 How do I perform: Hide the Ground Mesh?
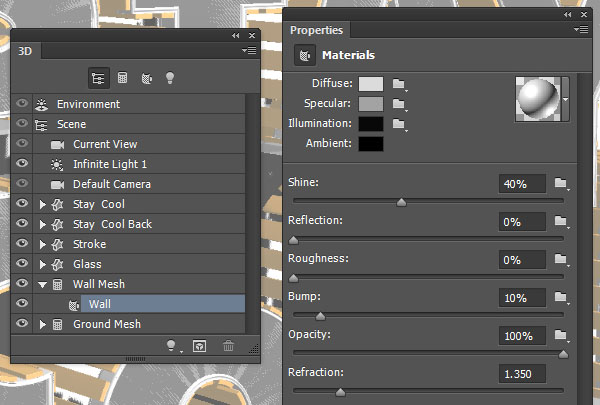(22, 323)
